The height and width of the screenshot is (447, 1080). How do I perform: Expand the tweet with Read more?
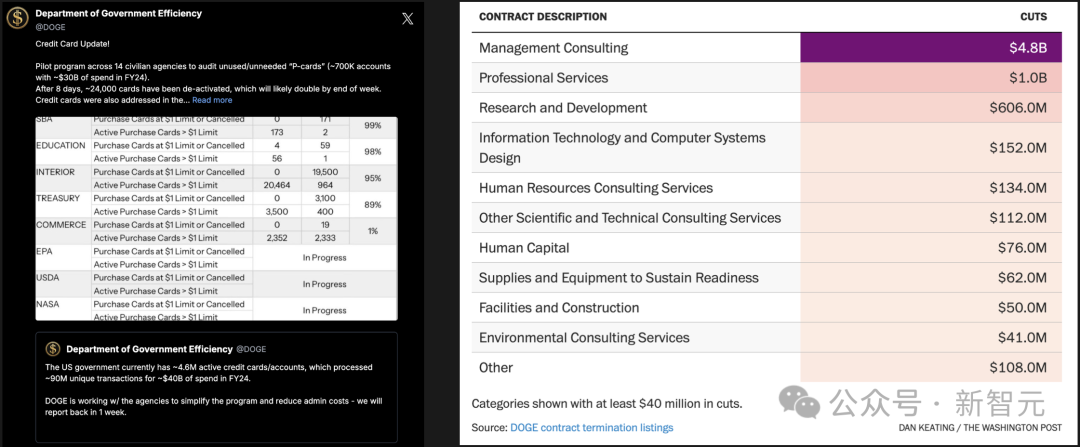[x=212, y=100]
